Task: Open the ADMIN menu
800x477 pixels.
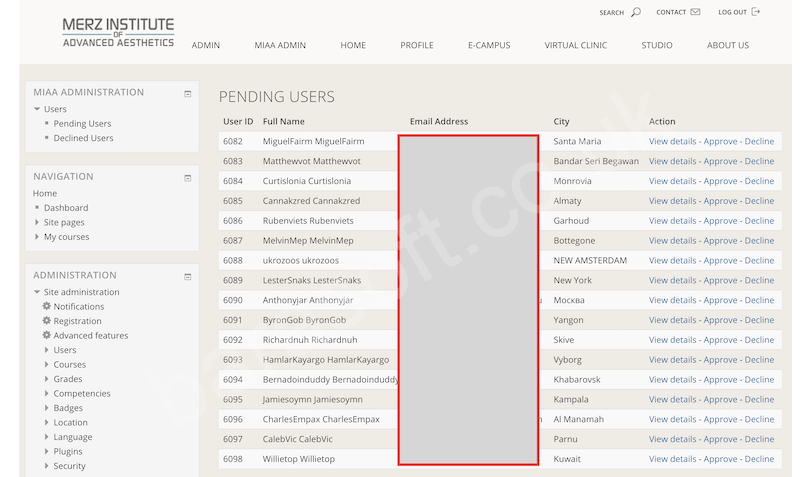Action: coord(206,45)
